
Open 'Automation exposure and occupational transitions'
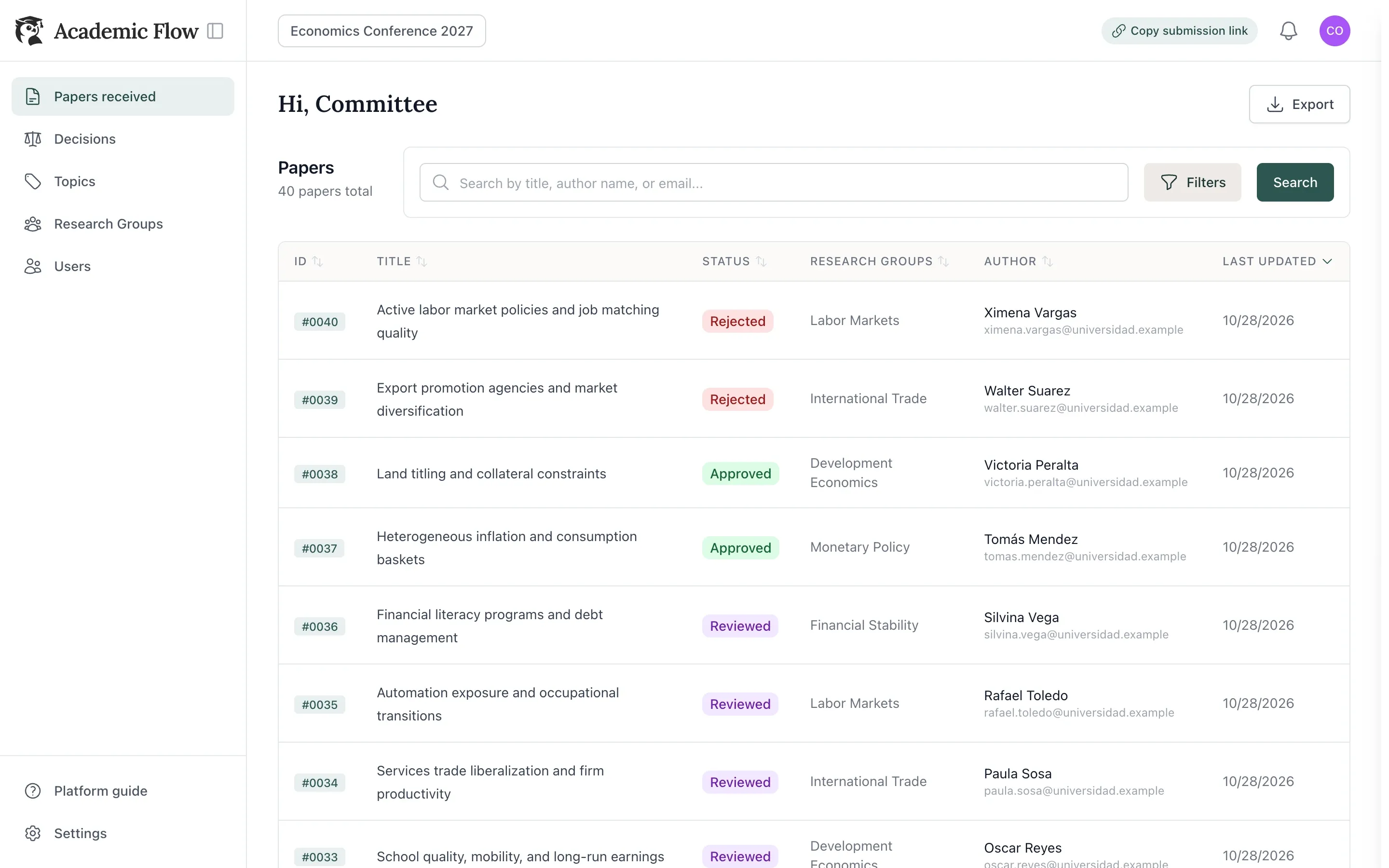click(498, 705)
